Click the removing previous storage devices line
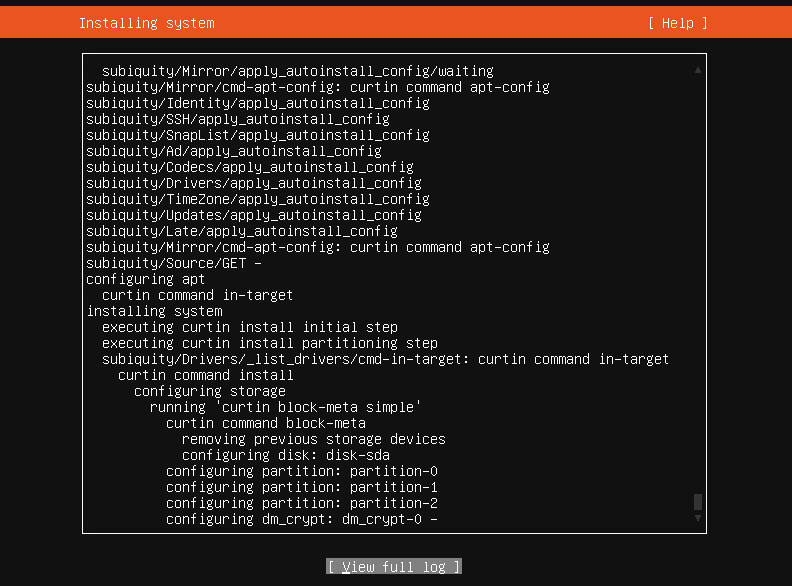Screen dimensions: 792x586 (313, 439)
